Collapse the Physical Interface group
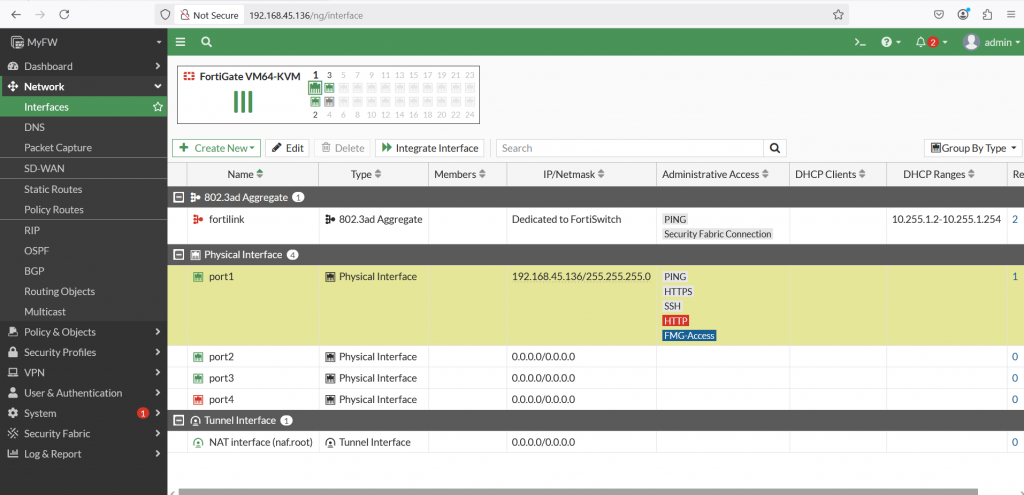Image resolution: width=1024 pixels, height=495 pixels. [x=178, y=255]
